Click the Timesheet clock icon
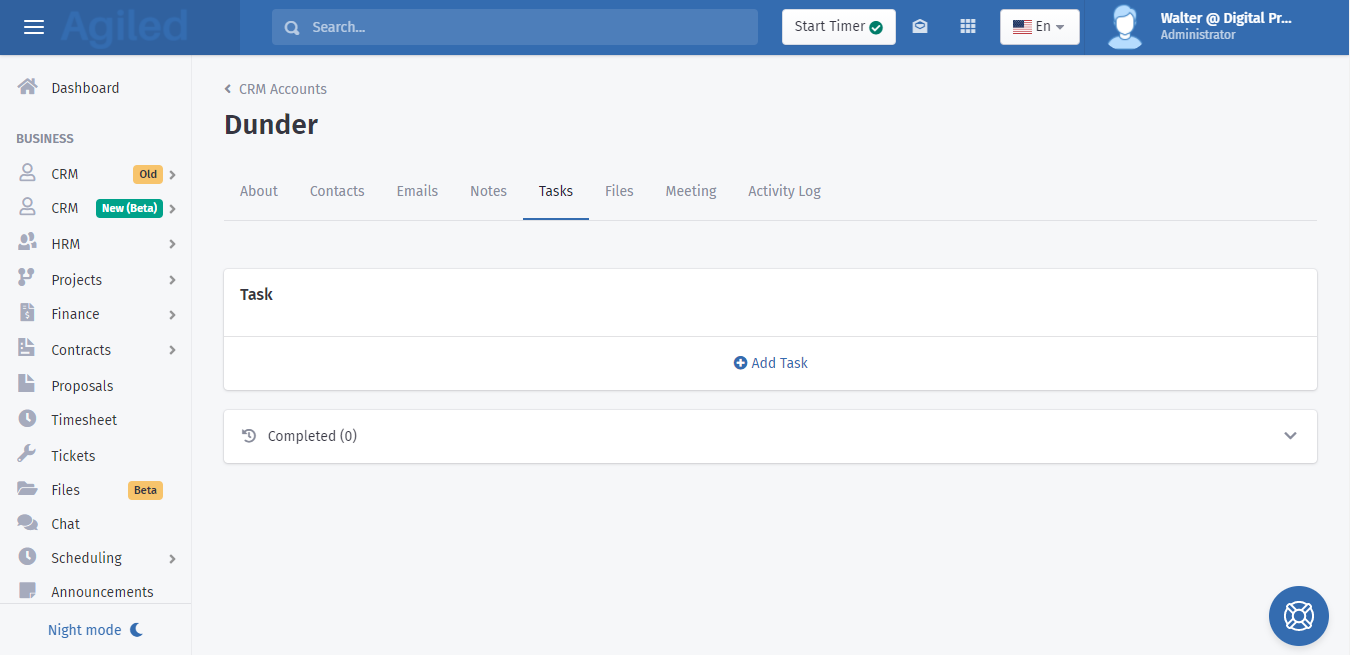 tap(28, 420)
